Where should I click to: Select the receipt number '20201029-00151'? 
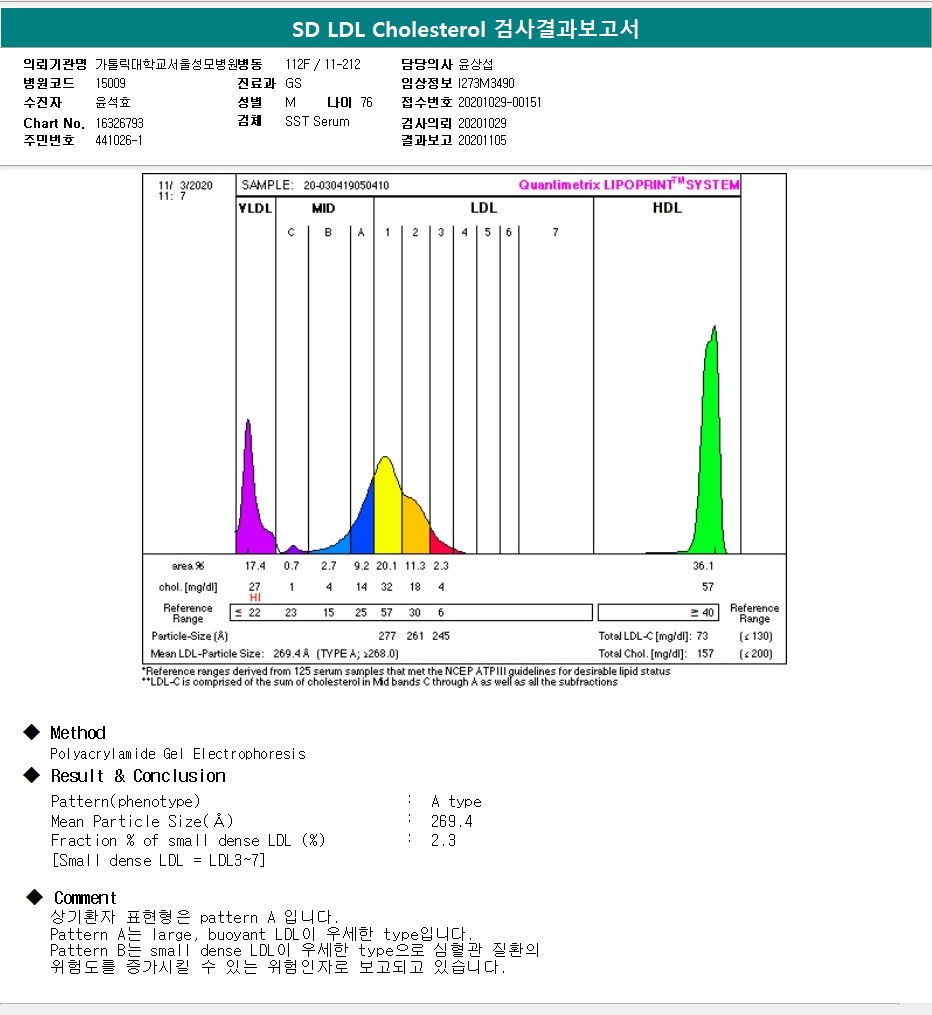click(500, 102)
